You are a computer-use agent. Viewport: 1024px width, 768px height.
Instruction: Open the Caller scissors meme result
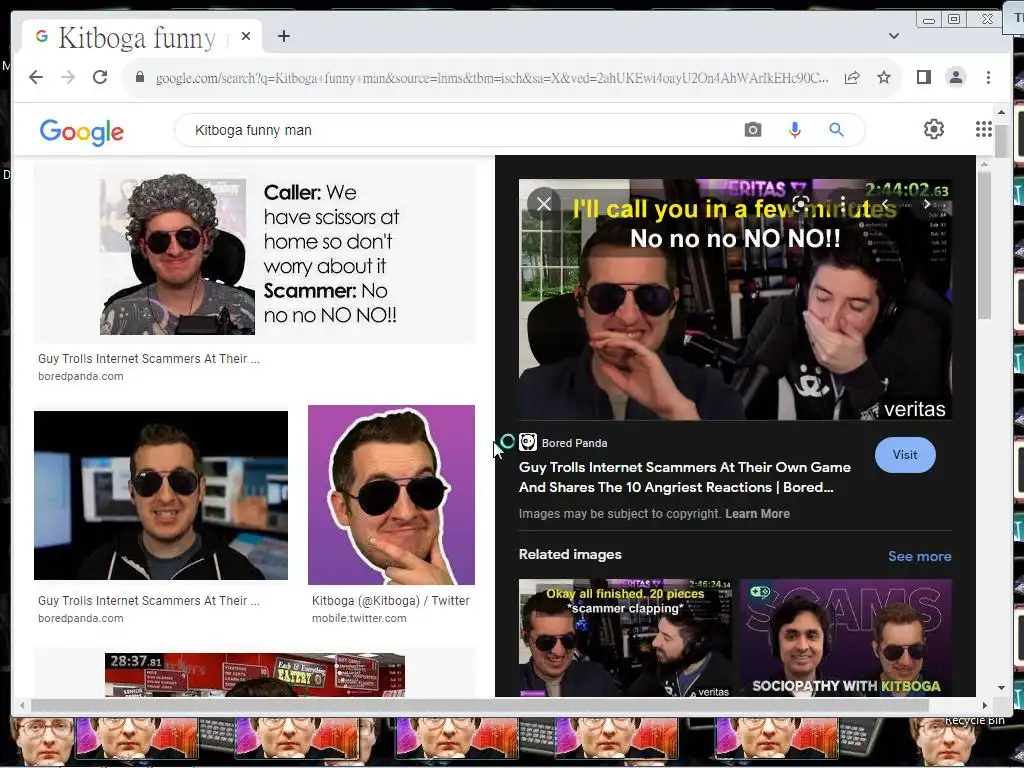pos(255,253)
